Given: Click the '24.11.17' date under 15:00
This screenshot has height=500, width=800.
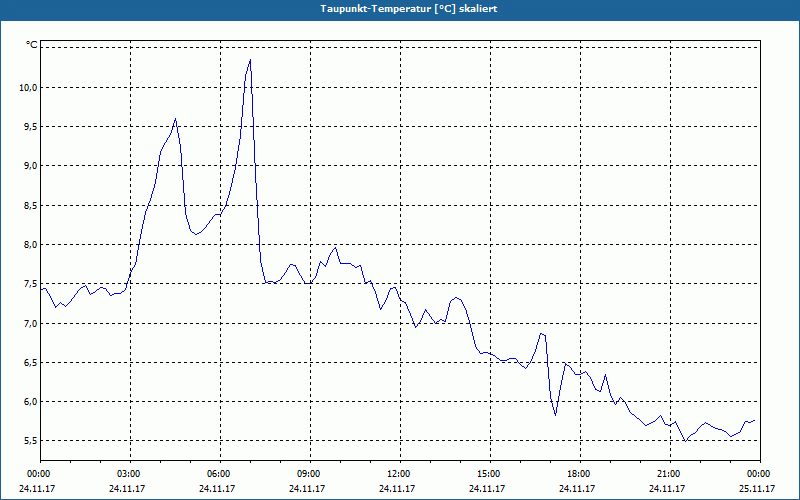Looking at the screenshot, I should tap(487, 489).
